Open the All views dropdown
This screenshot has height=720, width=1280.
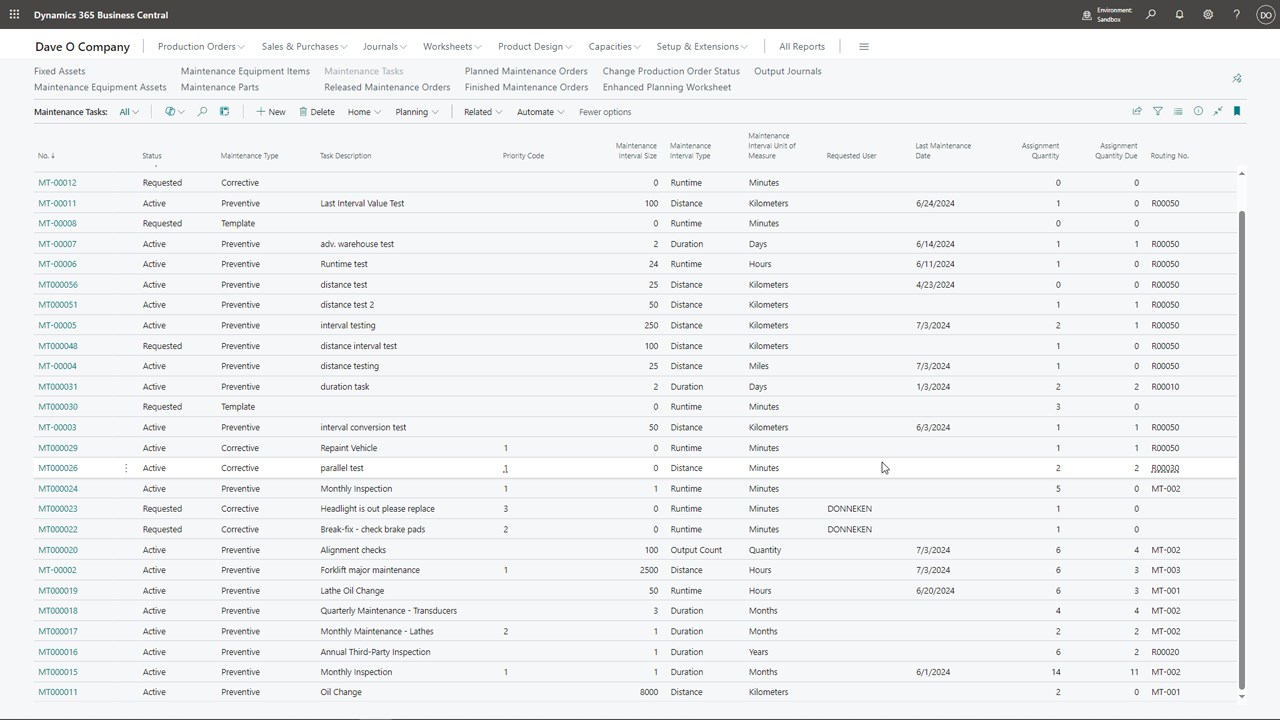129,112
